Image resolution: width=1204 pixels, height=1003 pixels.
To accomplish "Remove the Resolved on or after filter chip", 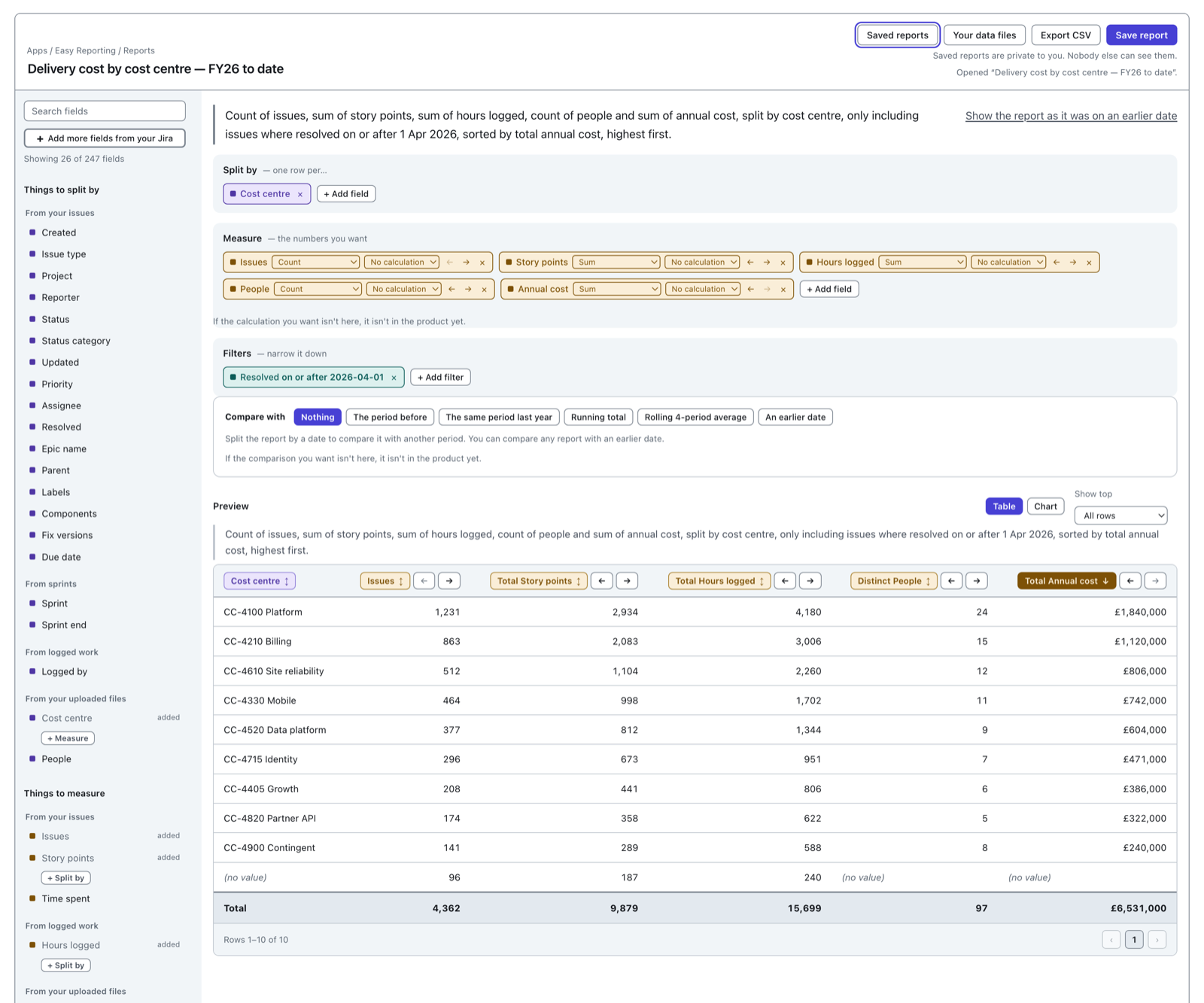I will coord(394,378).
